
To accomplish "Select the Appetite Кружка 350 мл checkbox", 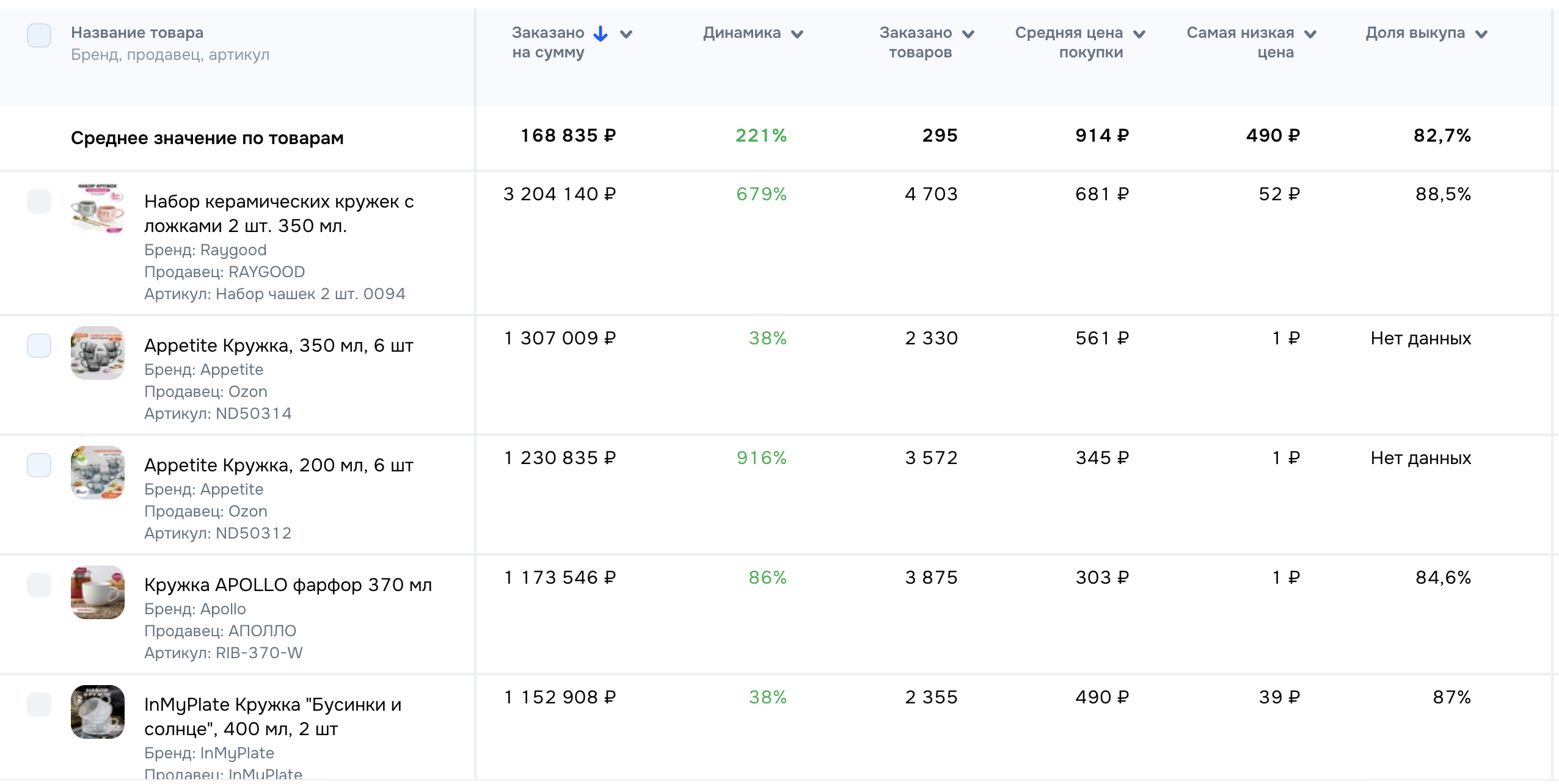I will pos(39,346).
